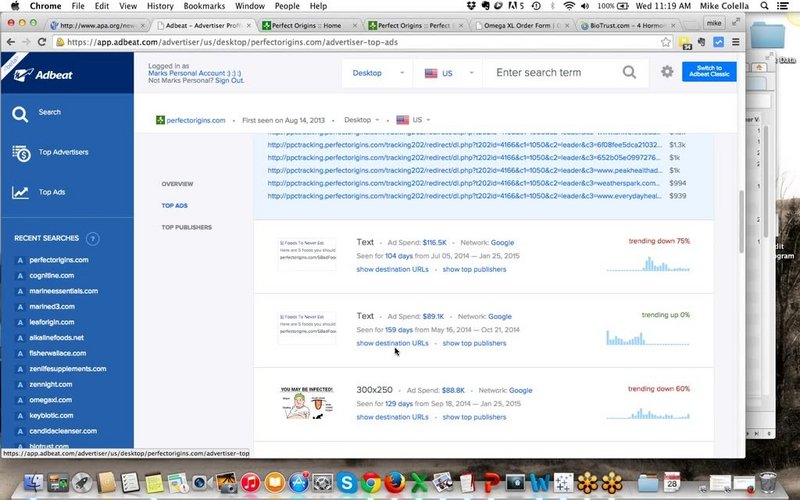Click the Adbeat logo
800x500 pixels.
43,75
